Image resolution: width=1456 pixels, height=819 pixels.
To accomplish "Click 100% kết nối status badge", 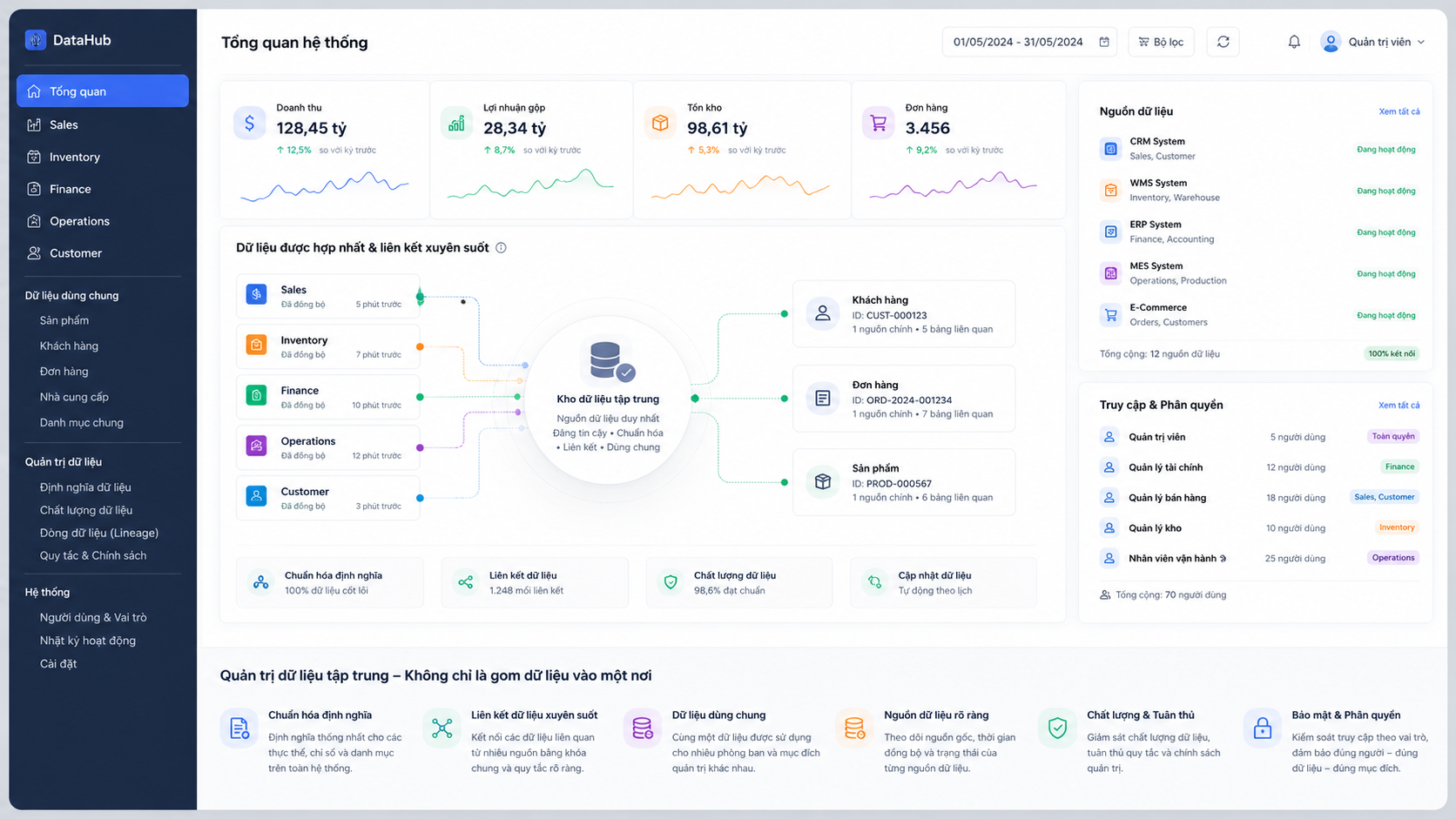I will point(1392,353).
